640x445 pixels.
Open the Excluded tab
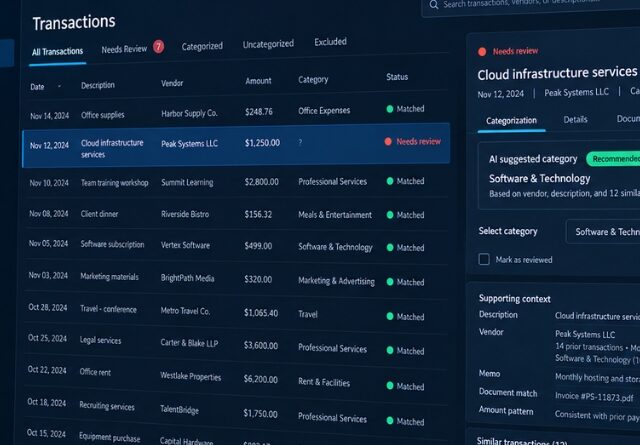click(x=330, y=42)
